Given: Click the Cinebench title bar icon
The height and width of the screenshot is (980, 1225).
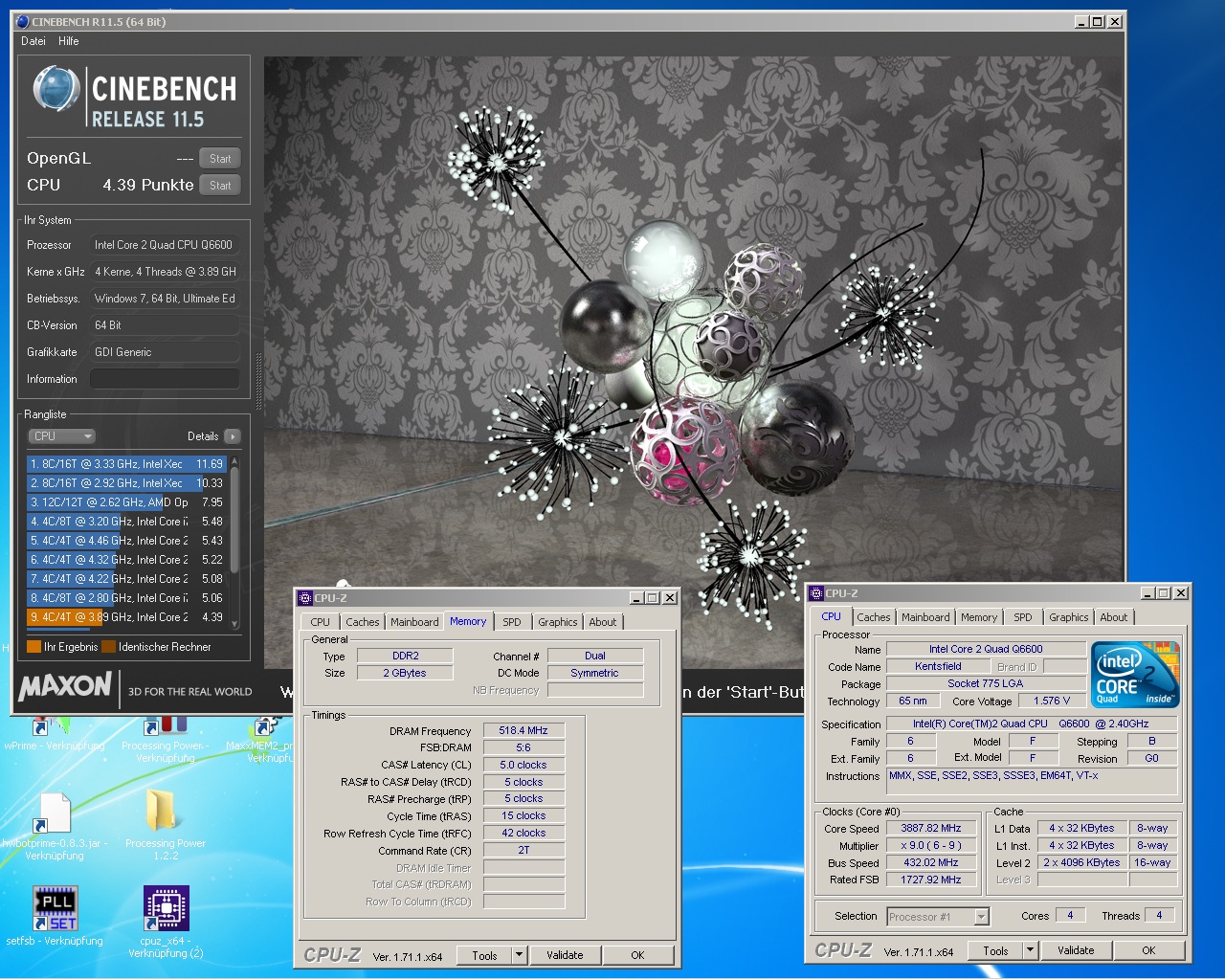Looking at the screenshot, I should click(23, 21).
